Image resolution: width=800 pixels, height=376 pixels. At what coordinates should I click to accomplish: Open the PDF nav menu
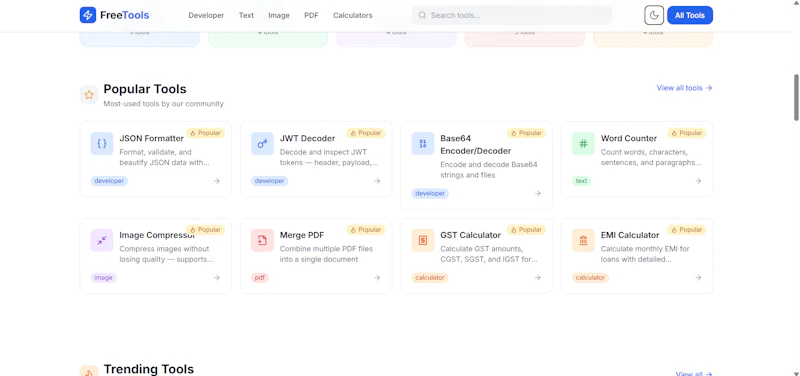coord(311,15)
